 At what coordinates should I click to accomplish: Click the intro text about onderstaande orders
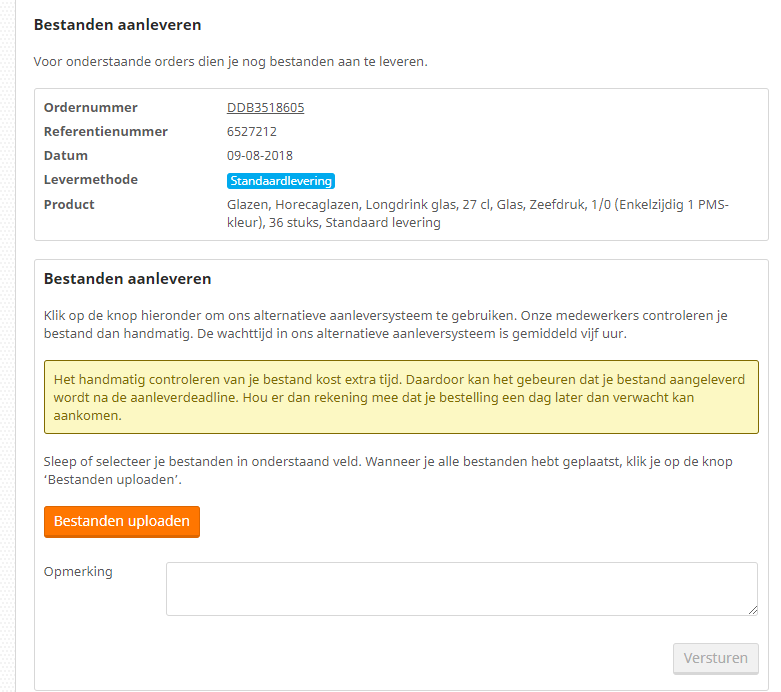(230, 62)
